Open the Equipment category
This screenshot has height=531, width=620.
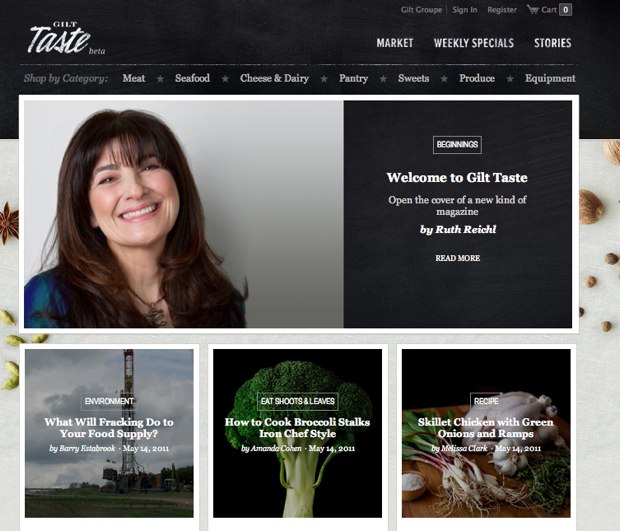pyautogui.click(x=550, y=78)
